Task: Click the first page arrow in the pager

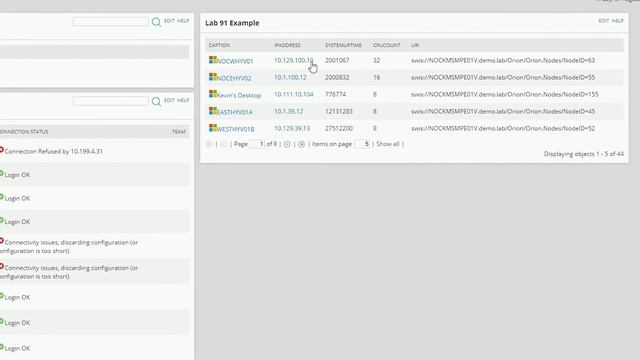Action: tap(209, 144)
